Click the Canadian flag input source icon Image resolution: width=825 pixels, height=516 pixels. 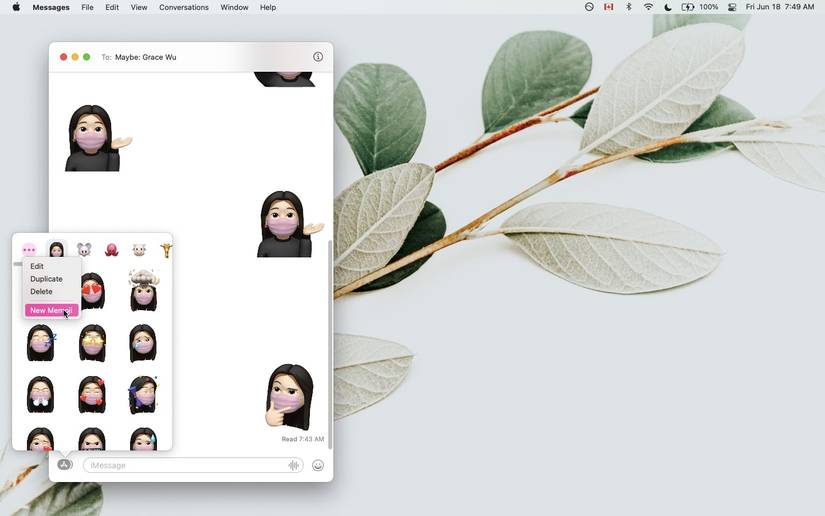609,7
